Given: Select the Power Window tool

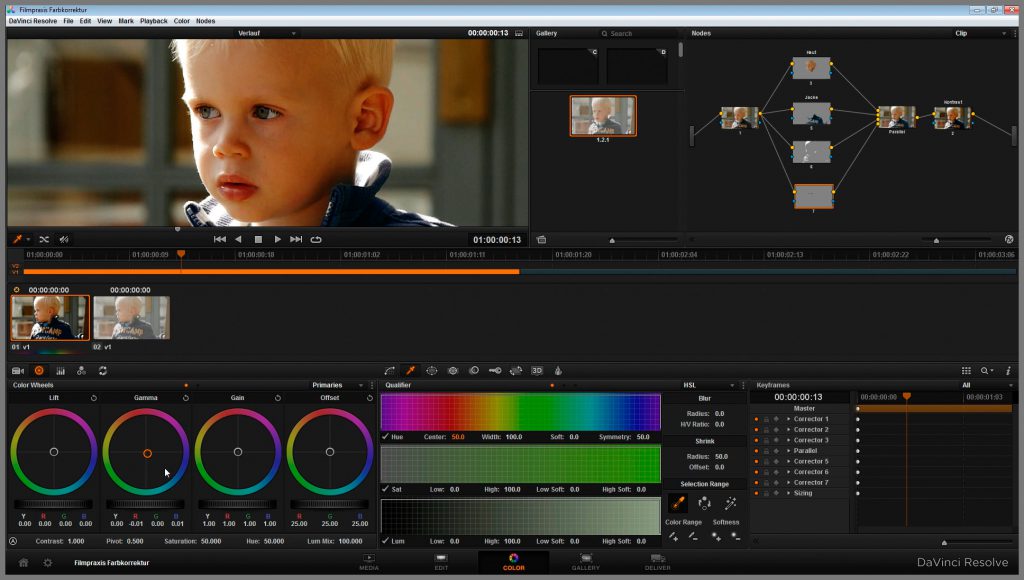Looking at the screenshot, I should pyautogui.click(x=433, y=370).
